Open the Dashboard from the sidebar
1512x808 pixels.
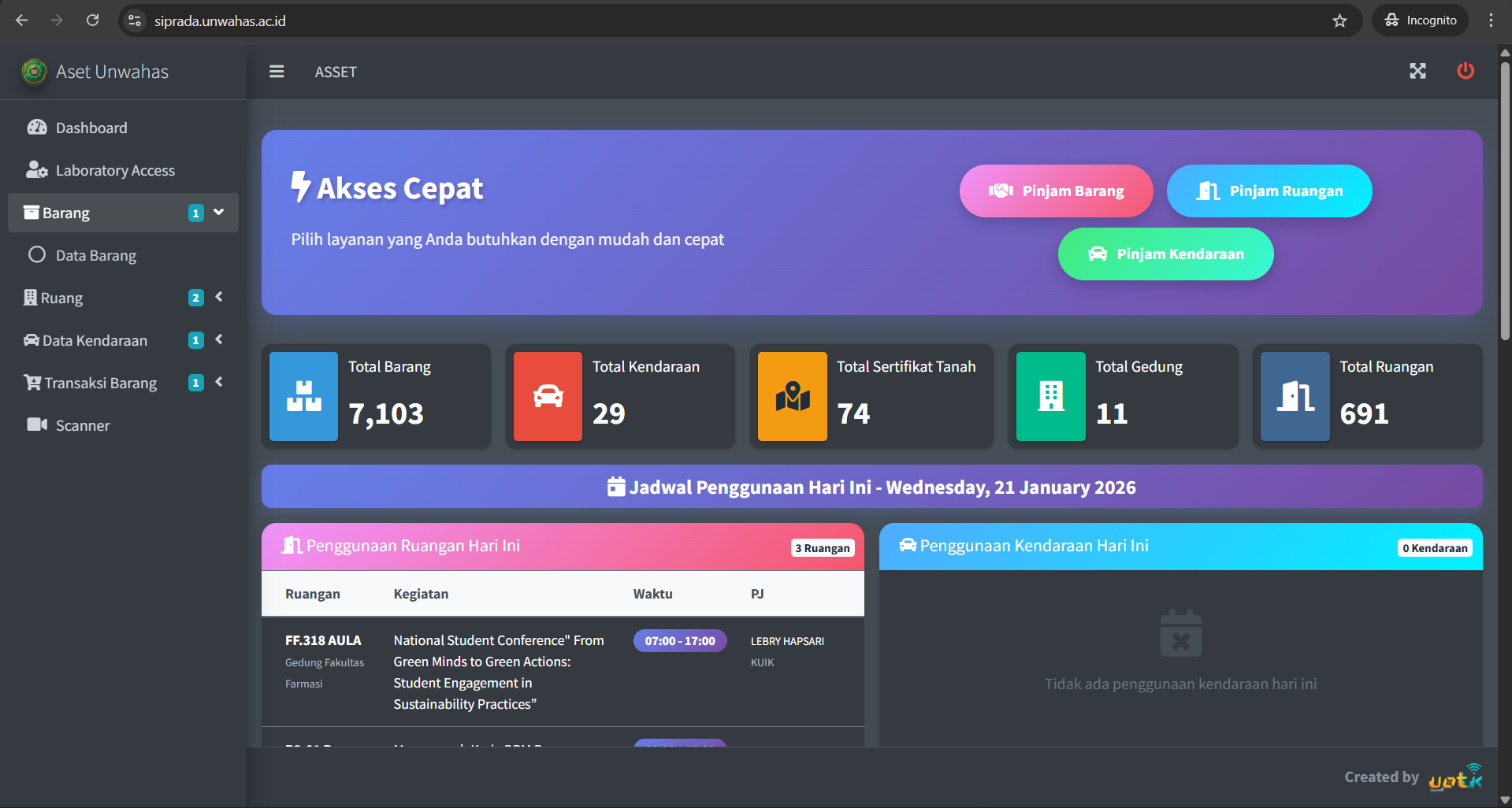pyautogui.click(x=91, y=127)
